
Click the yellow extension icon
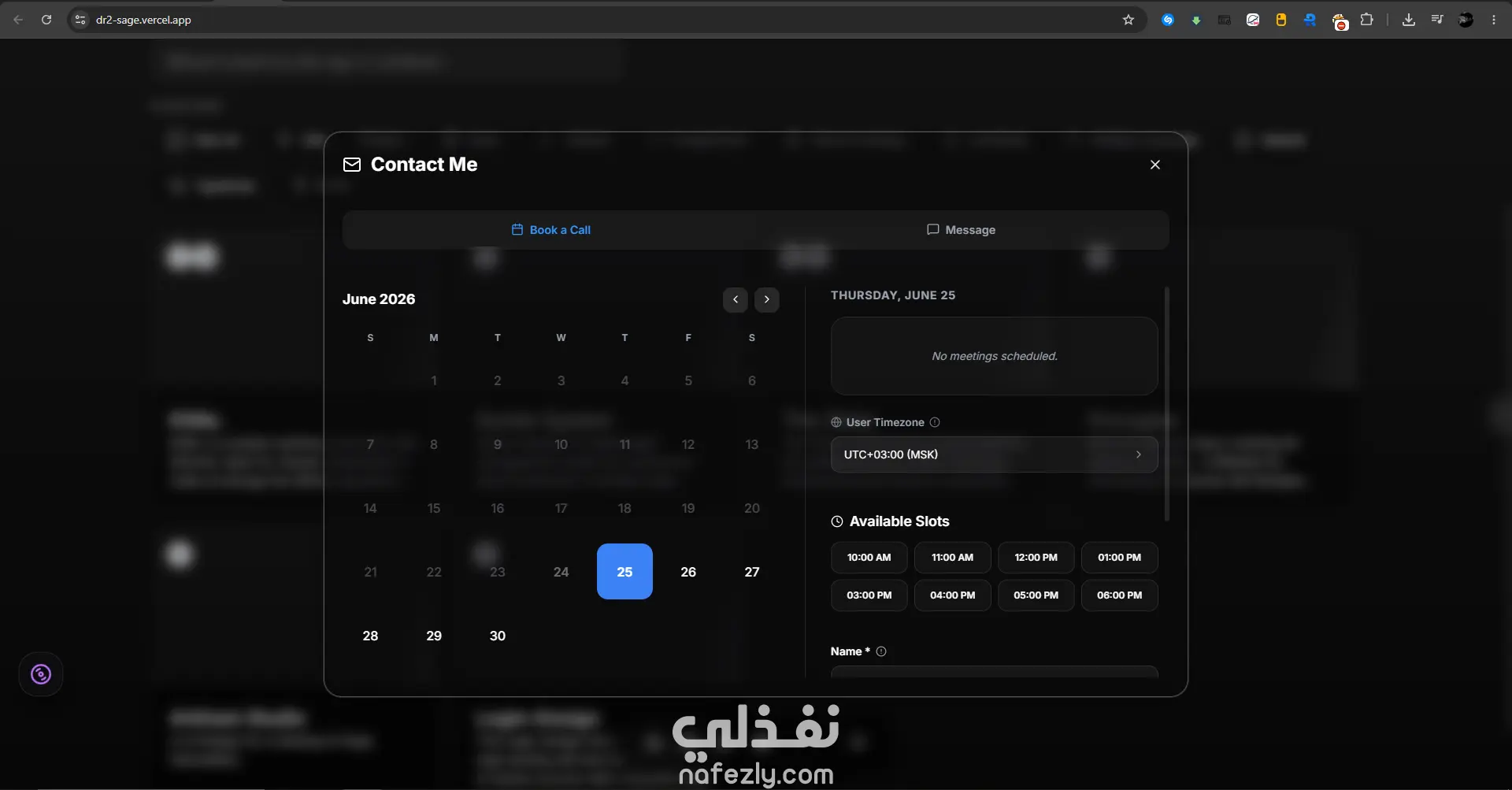pyautogui.click(x=1281, y=20)
